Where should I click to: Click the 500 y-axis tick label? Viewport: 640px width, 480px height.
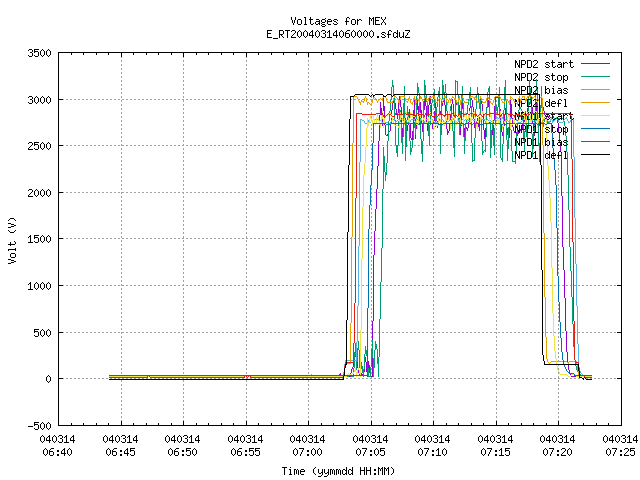(42, 333)
